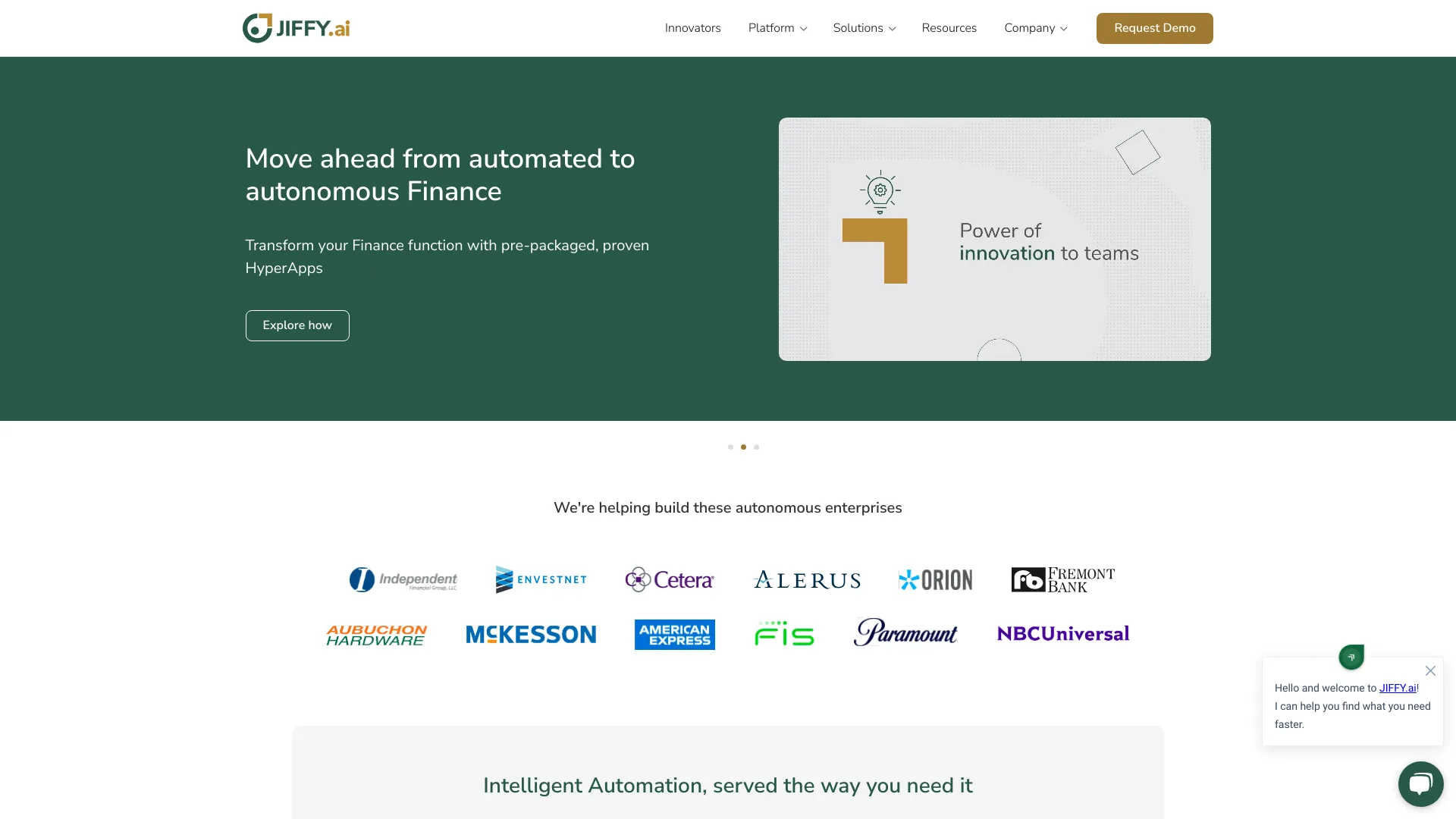Image resolution: width=1456 pixels, height=819 pixels.
Task: Click the Explore how button
Action: tap(297, 325)
